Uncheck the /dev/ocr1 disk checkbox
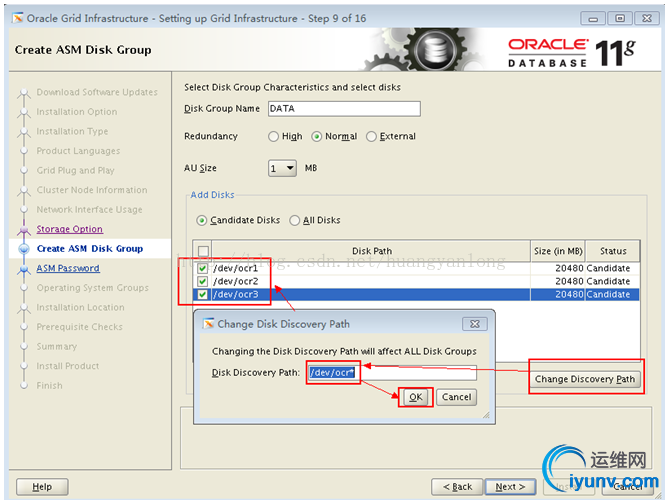The height and width of the screenshot is (500, 665). 203,268
